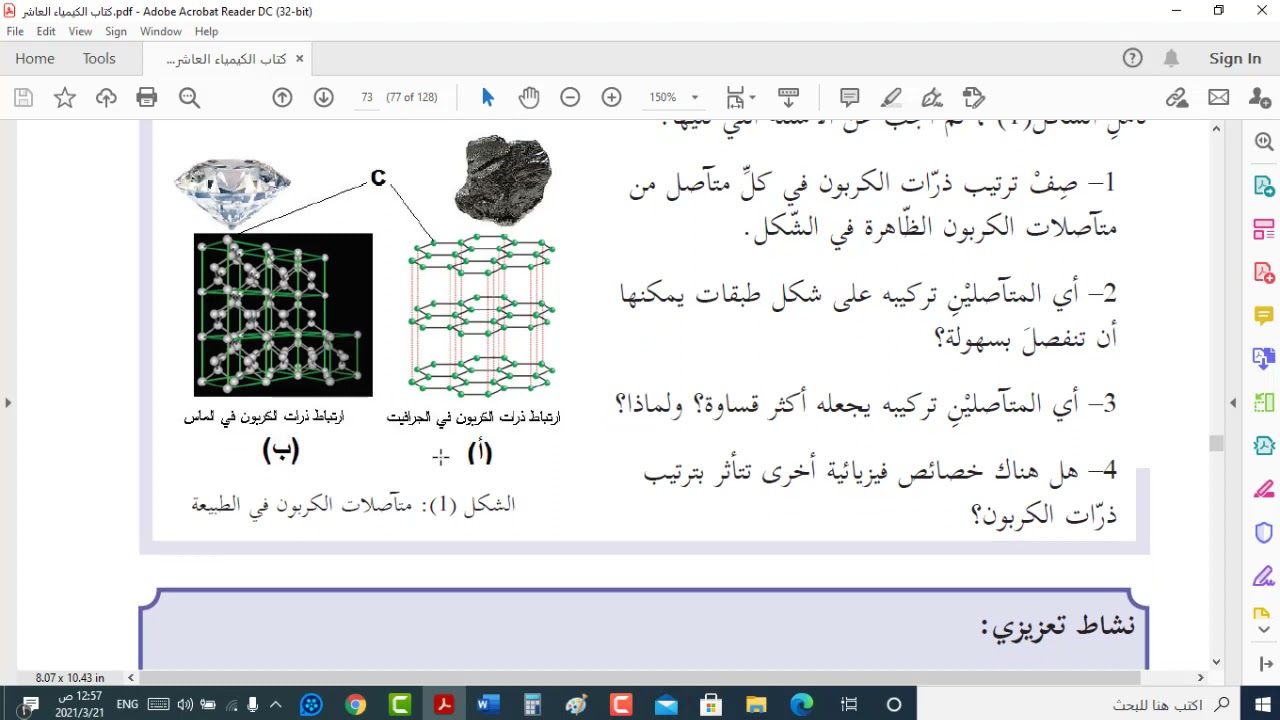
Task: Click the horizontal scrollbar right arrow
Action: tap(1201, 678)
